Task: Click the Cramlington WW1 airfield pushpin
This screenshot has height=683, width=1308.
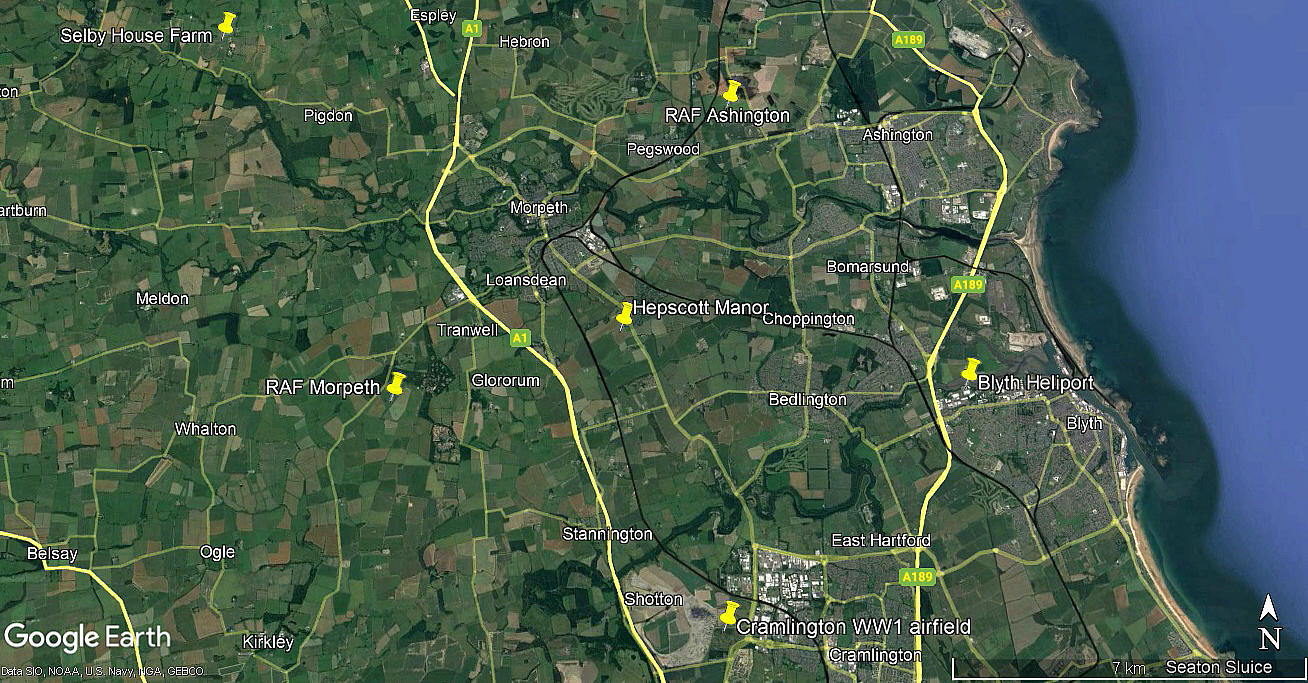Action: pos(729,614)
